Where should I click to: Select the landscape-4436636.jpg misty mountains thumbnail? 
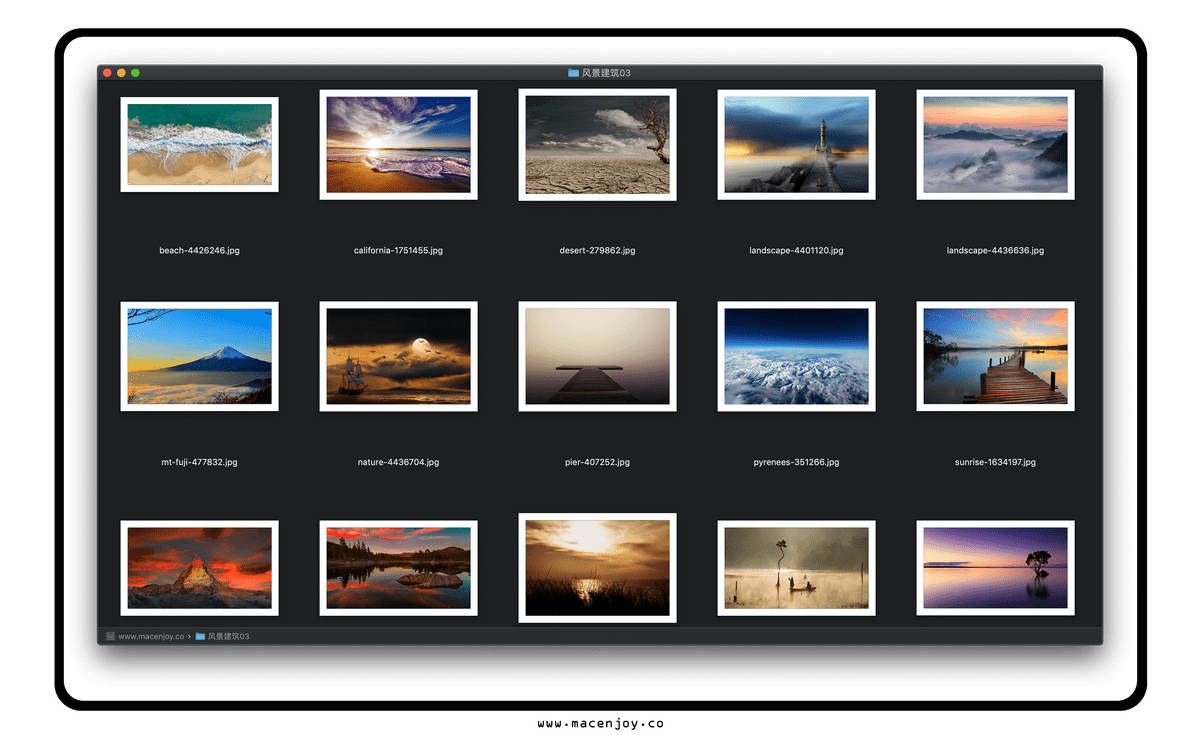(x=995, y=144)
